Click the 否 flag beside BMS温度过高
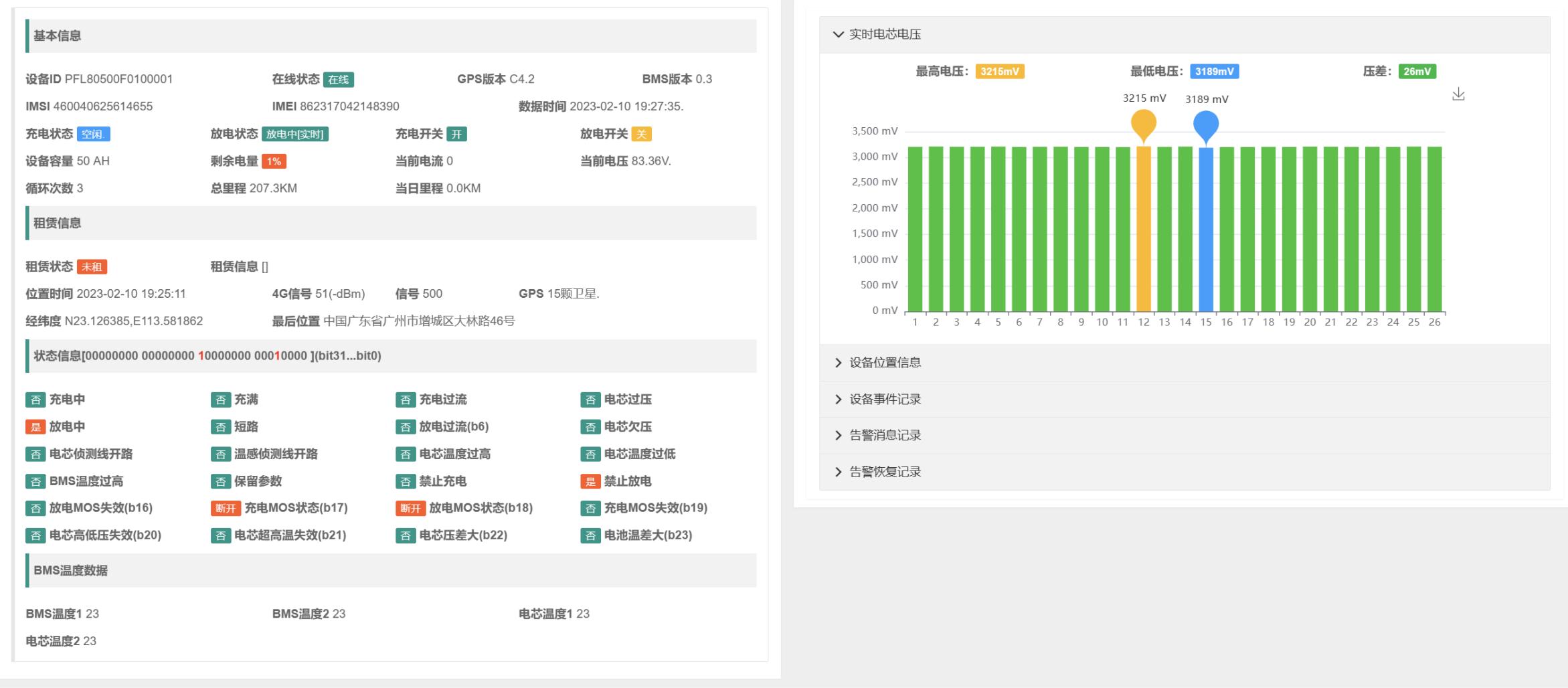Image resolution: width=1568 pixels, height=688 pixels. coord(35,481)
